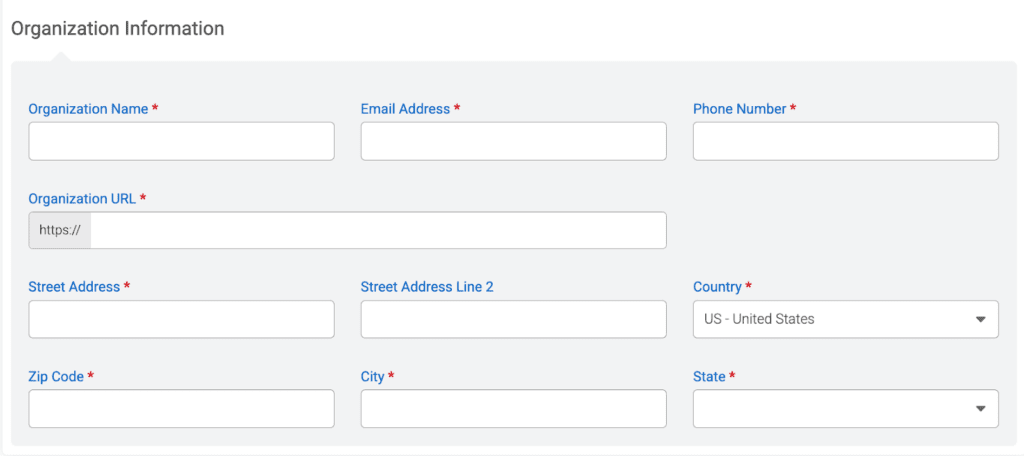Focus the Email Address input box
The width and height of the screenshot is (1024, 456).
click(x=513, y=141)
